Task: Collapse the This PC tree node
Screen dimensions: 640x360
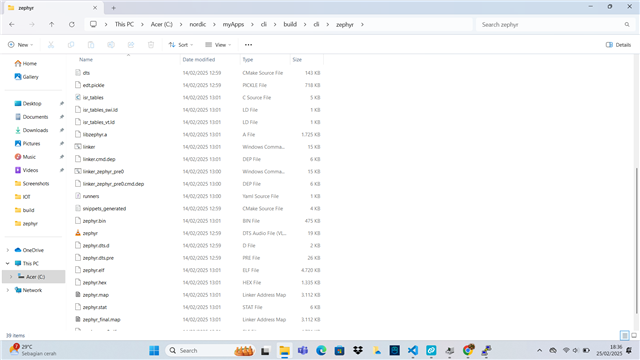Action: 8,264
